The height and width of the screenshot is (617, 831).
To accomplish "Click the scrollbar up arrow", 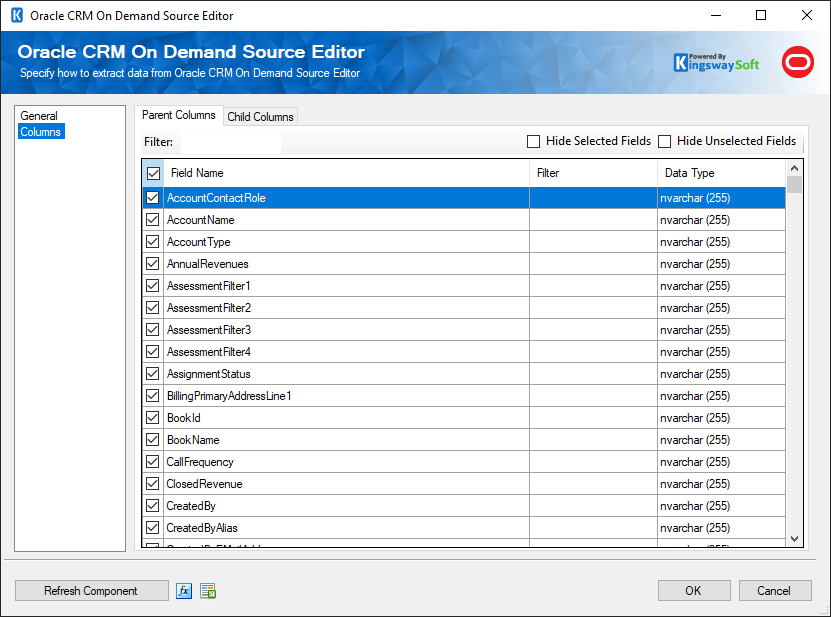I will (x=794, y=168).
